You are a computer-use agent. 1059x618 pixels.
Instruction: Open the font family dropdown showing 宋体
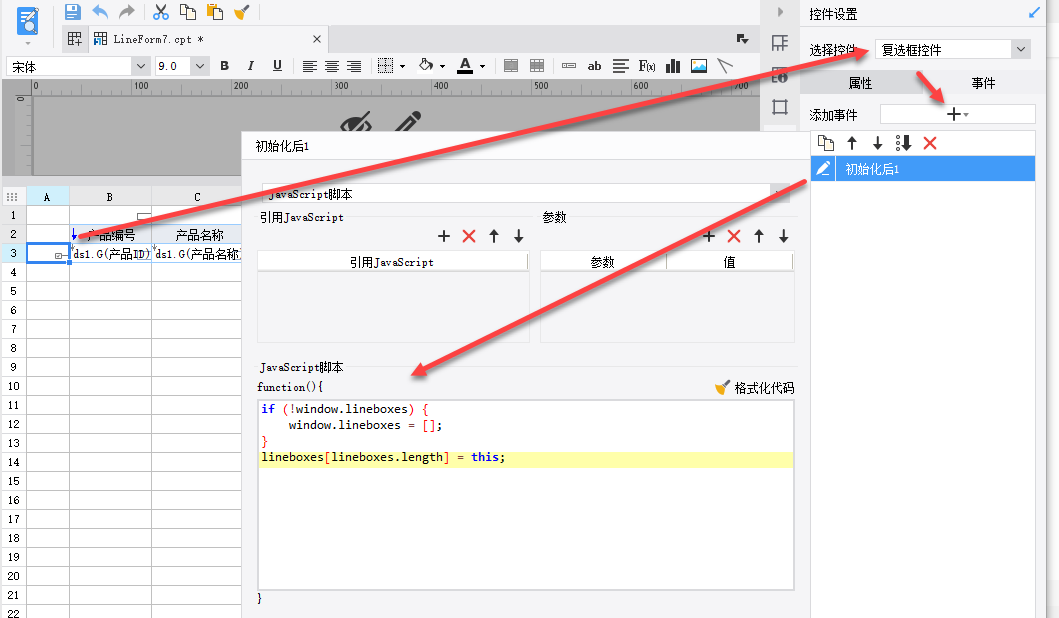pyautogui.click(x=140, y=66)
